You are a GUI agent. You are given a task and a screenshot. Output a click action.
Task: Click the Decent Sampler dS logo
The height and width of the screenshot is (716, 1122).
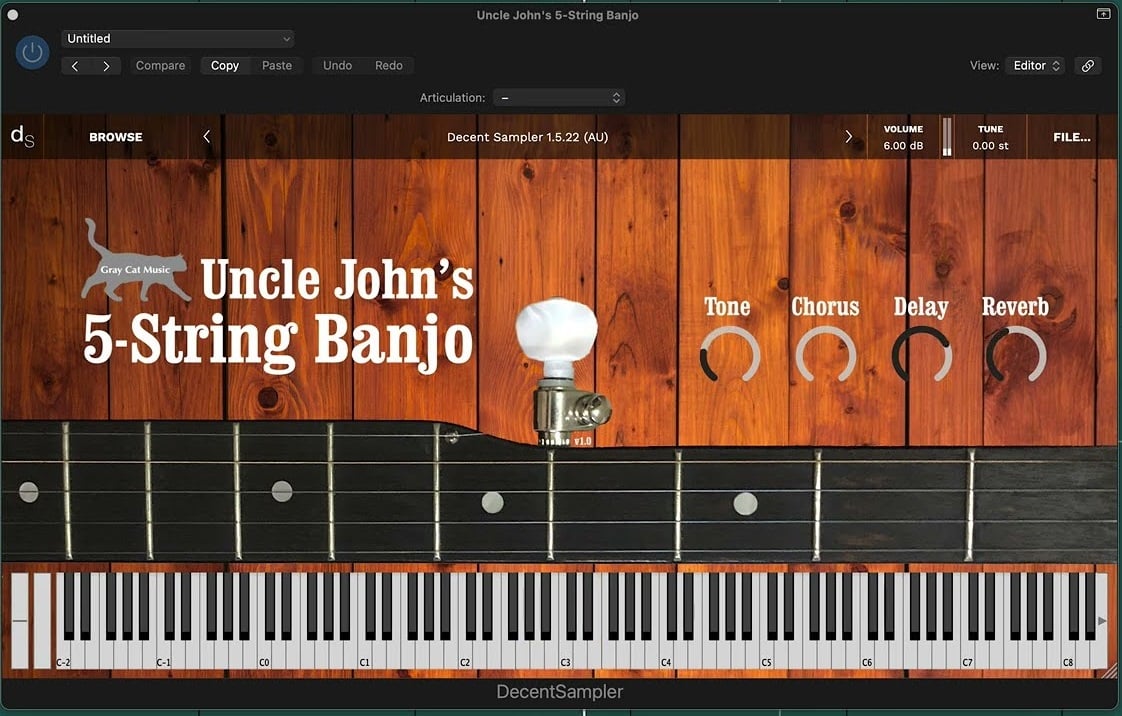coord(22,136)
